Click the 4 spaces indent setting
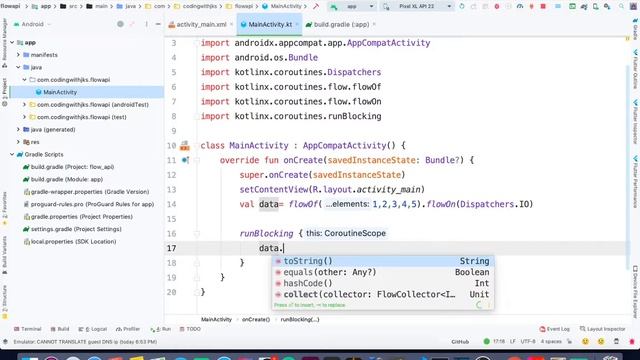Image resolution: width=640 pixels, height=360 pixels. tap(551, 341)
